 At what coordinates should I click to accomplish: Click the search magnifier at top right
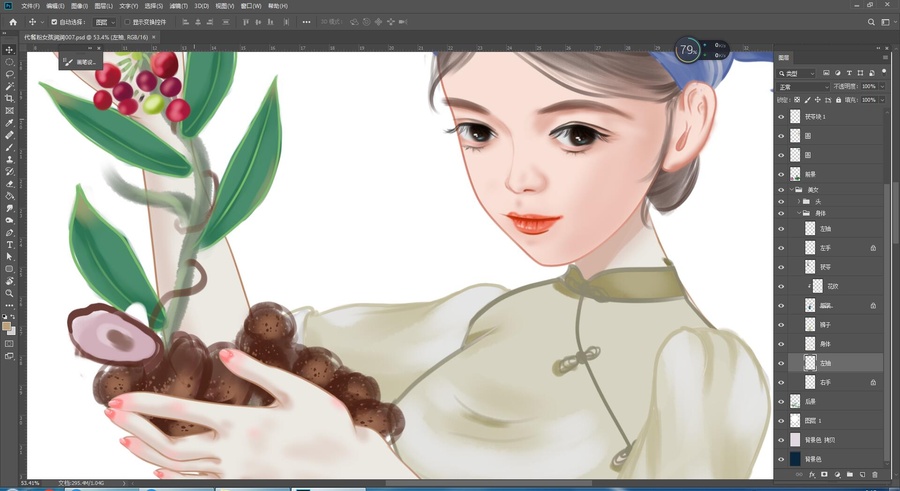coord(871,22)
